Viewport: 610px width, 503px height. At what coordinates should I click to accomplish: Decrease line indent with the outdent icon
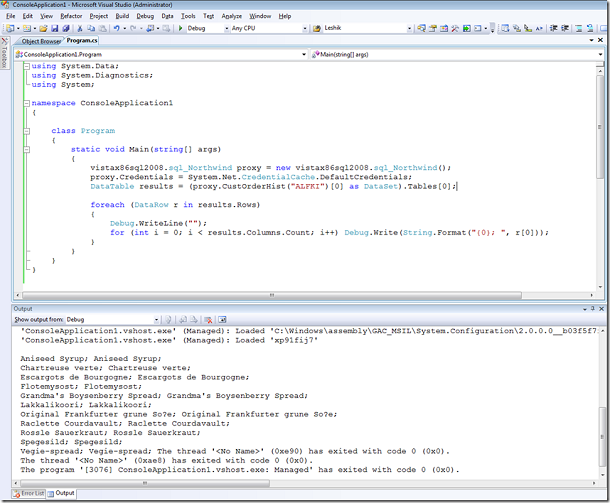pyautogui.click(x=553, y=28)
